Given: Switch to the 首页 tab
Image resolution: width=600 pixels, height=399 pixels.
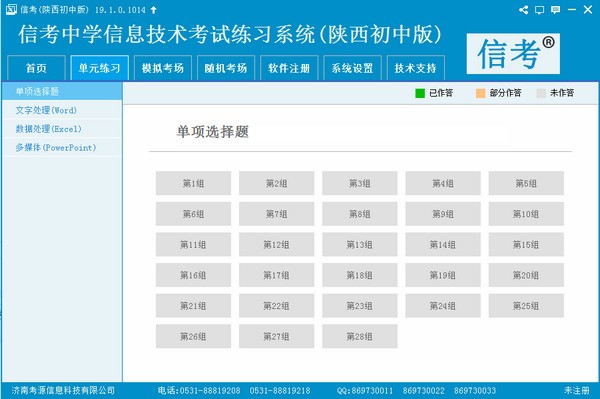Looking at the screenshot, I should click(36, 68).
